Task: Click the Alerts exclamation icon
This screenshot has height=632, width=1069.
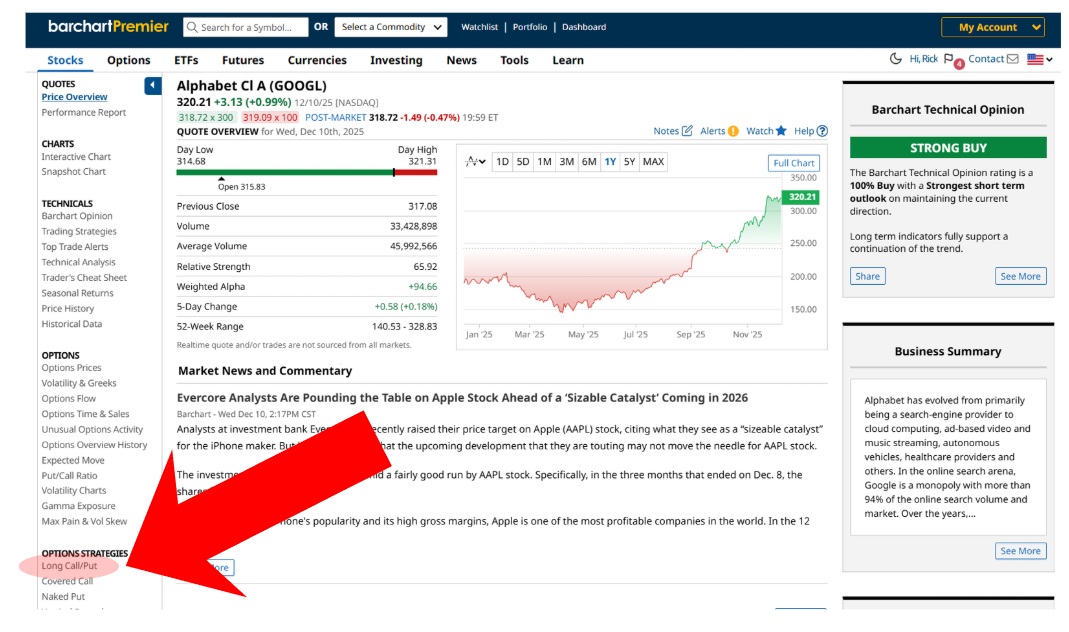Action: [x=733, y=131]
